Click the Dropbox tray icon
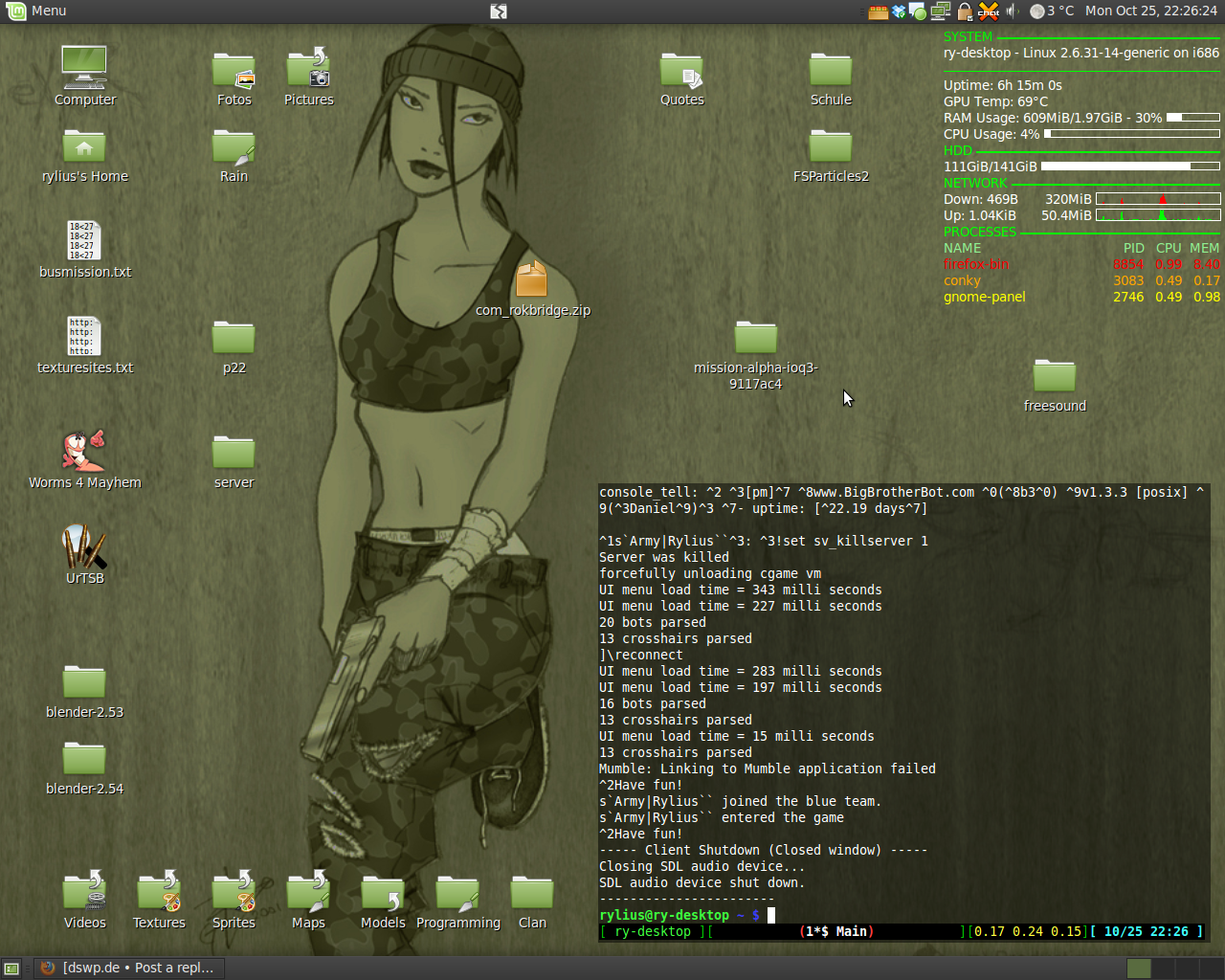This screenshot has height=980, width=1225. click(x=899, y=11)
